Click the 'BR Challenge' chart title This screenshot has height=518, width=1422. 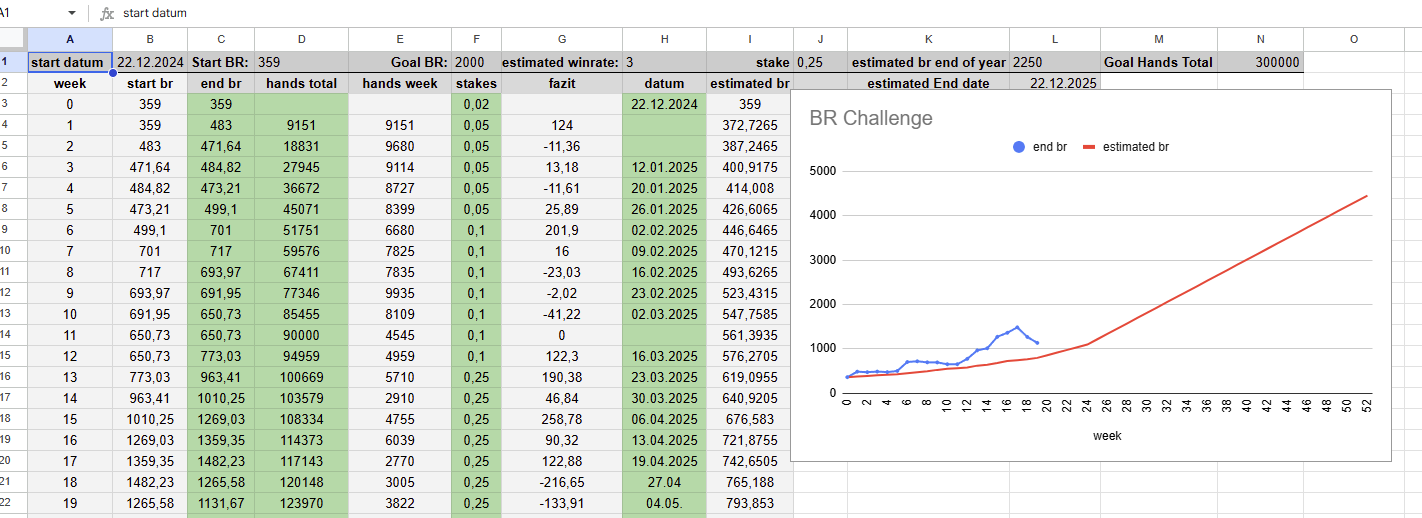(x=870, y=118)
